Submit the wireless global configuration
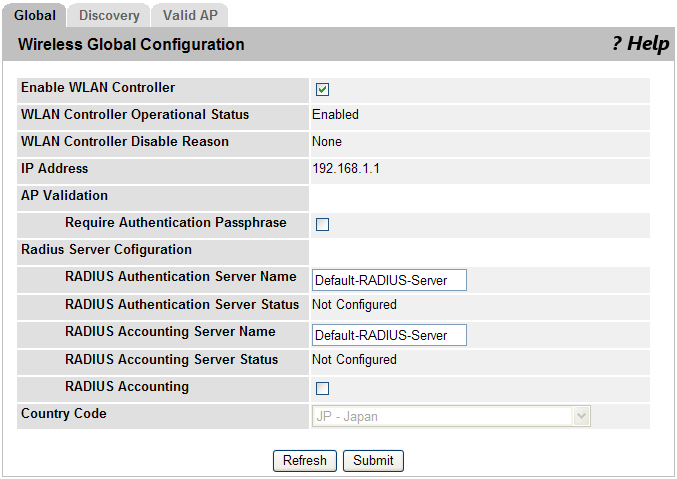Viewport: 677px width, 479px height. pyautogui.click(x=373, y=461)
